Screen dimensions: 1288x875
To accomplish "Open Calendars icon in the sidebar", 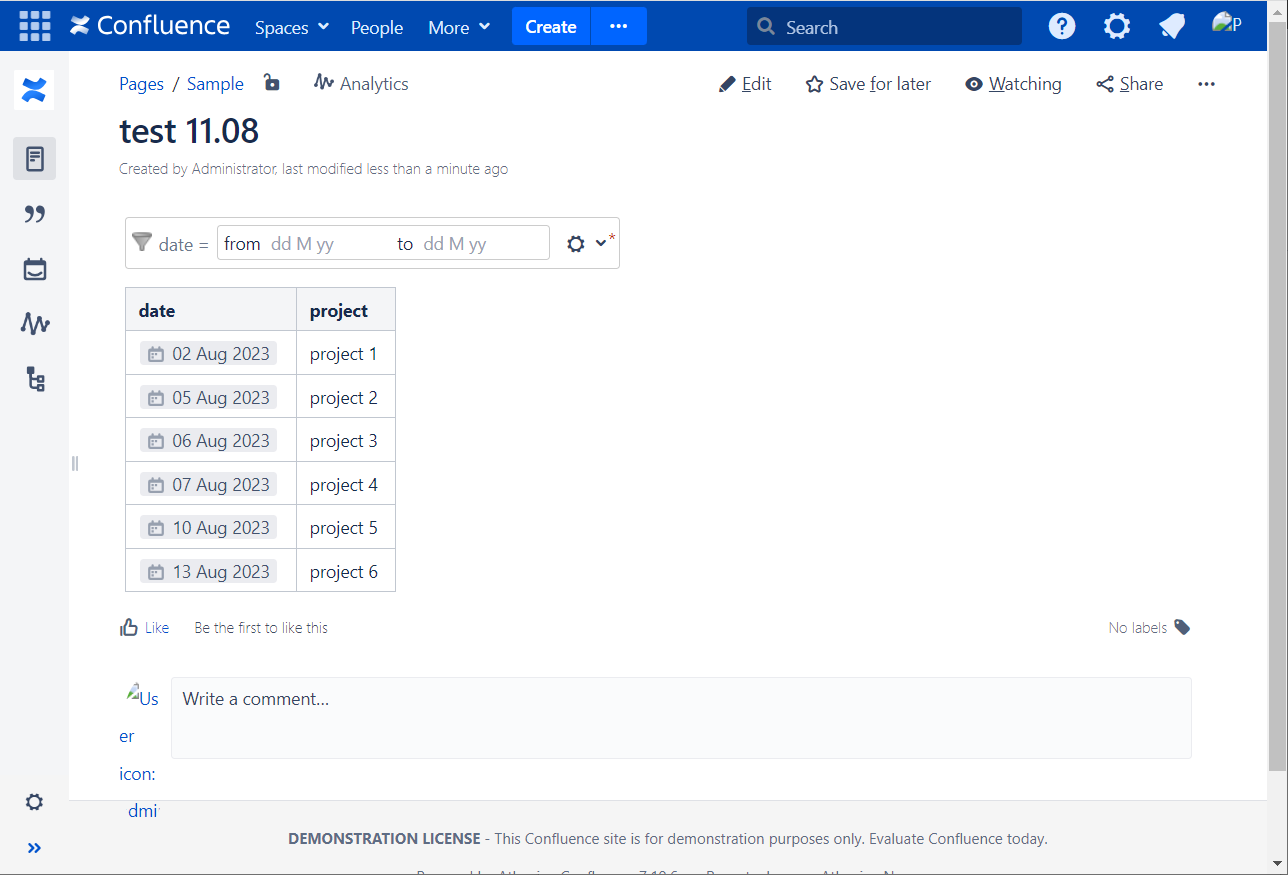I will 34,269.
